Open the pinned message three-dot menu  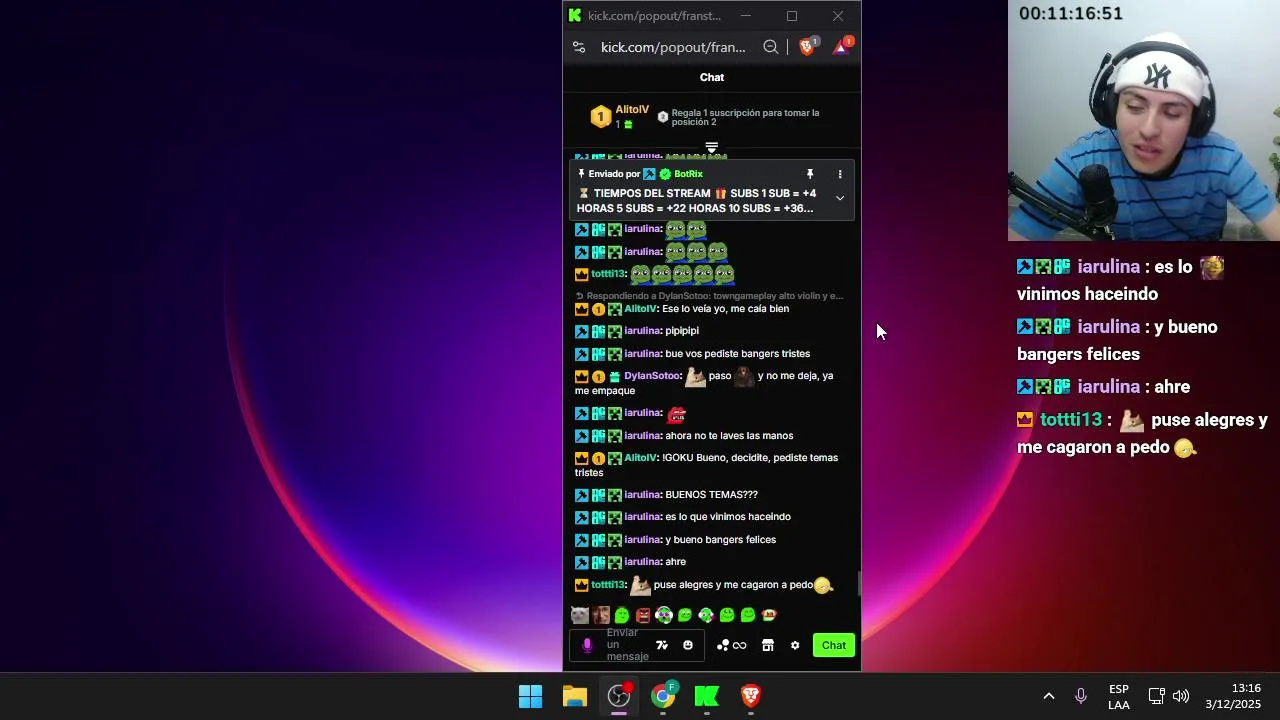pos(840,174)
